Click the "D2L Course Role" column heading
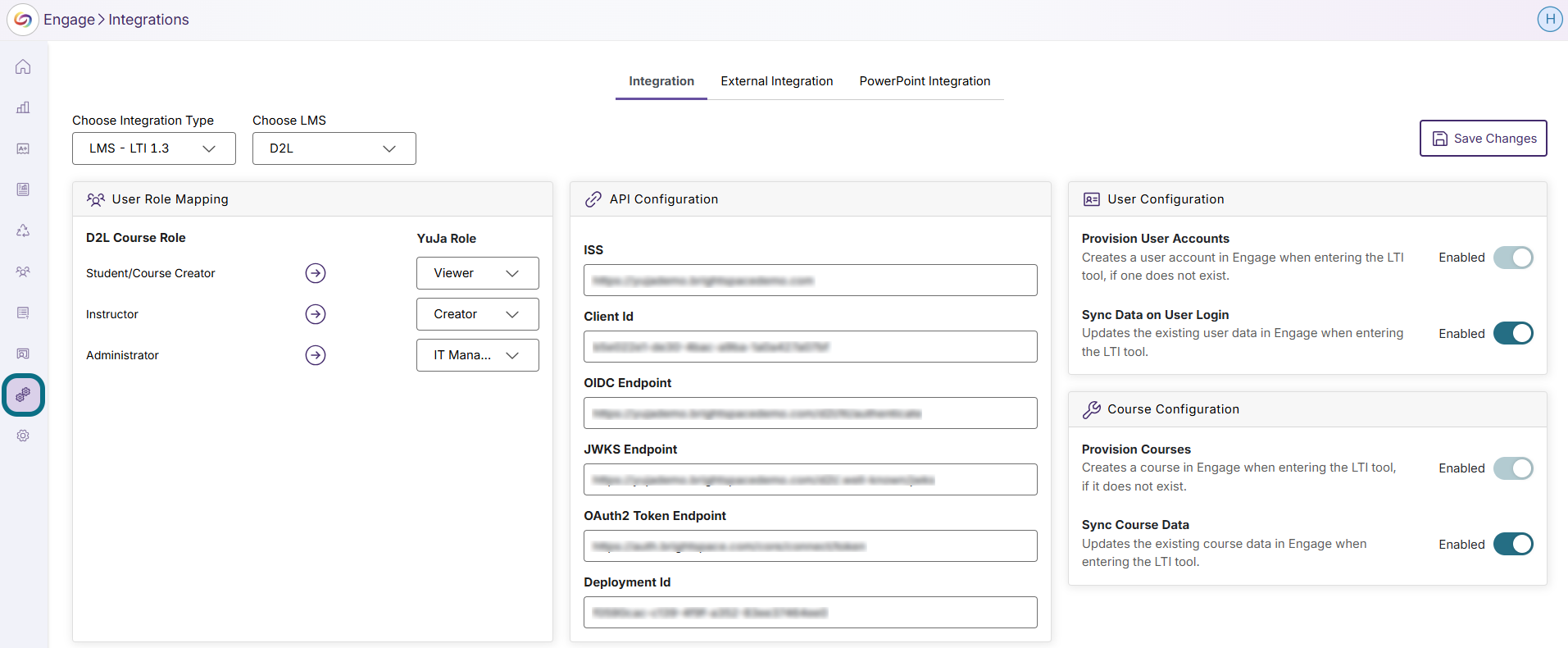 pyautogui.click(x=136, y=238)
